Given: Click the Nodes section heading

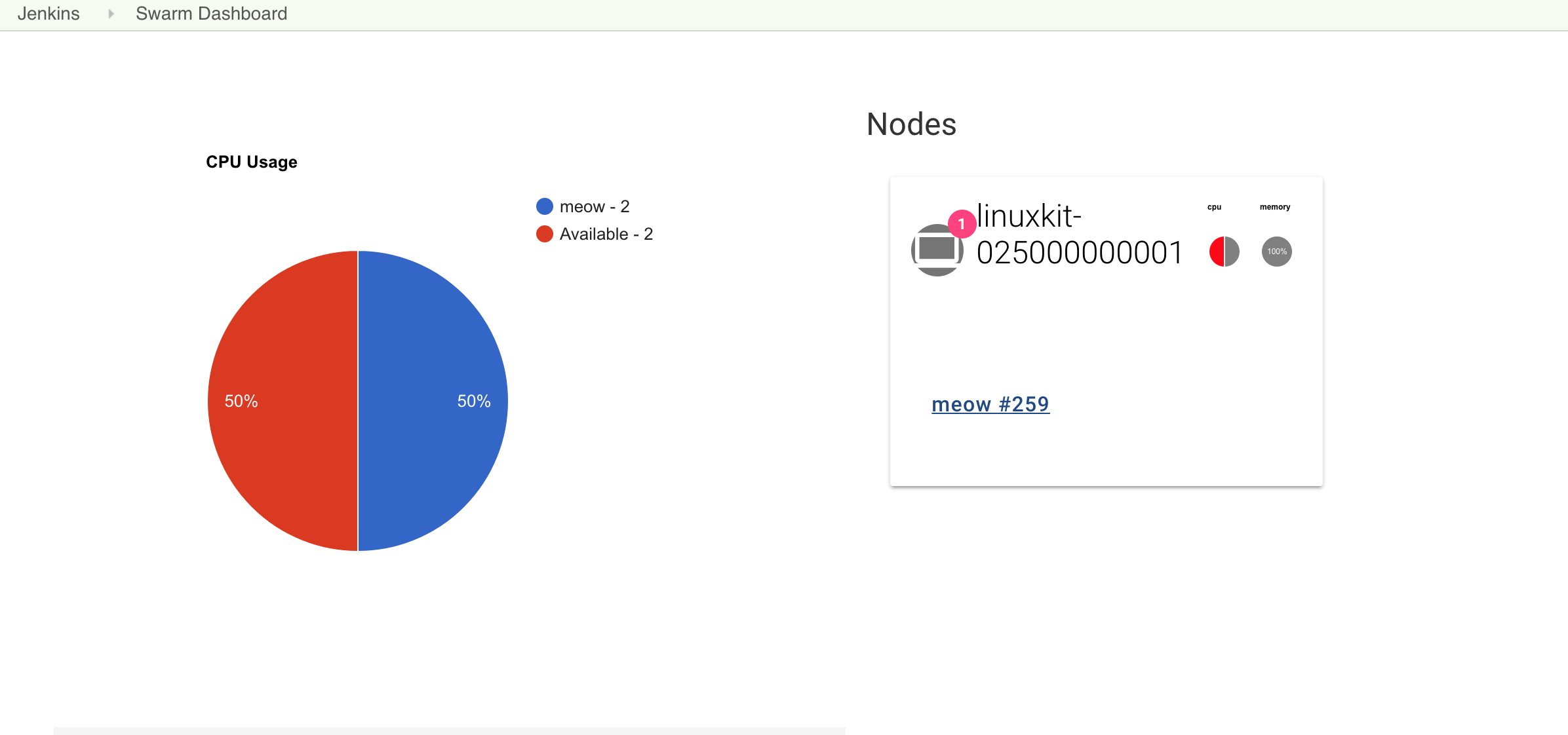Looking at the screenshot, I should tap(911, 124).
